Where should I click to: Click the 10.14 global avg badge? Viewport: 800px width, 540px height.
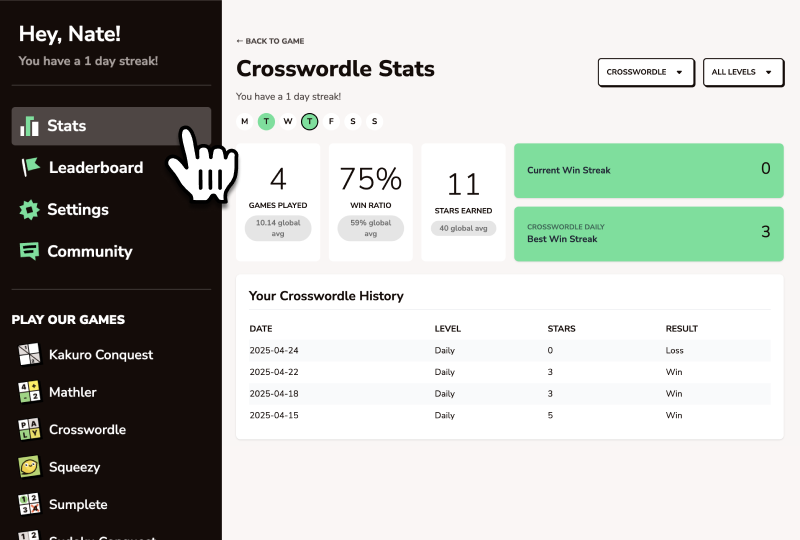[x=278, y=228]
